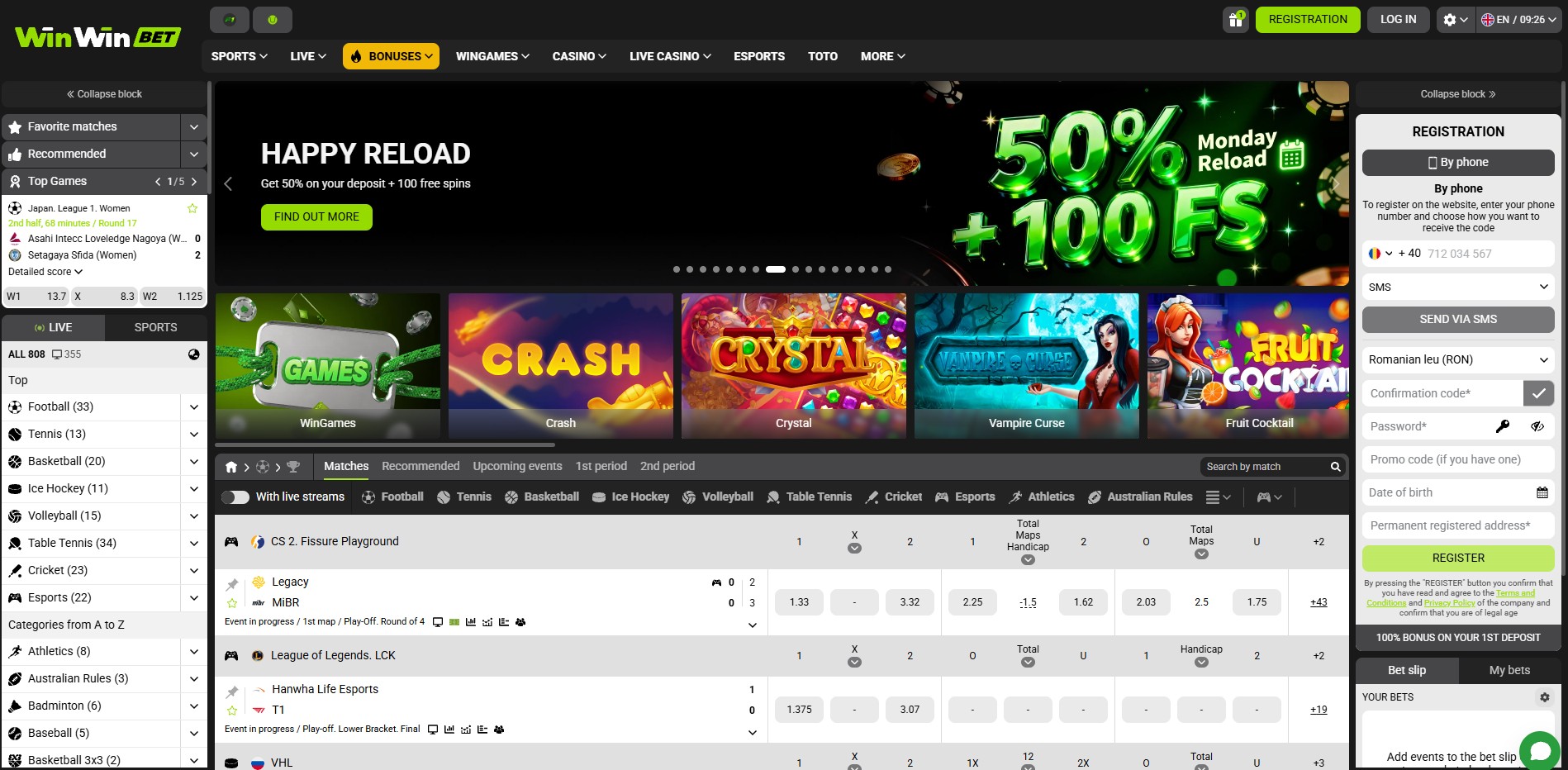Click second green top-bar icon button
The image size is (1568, 770).
(273, 19)
